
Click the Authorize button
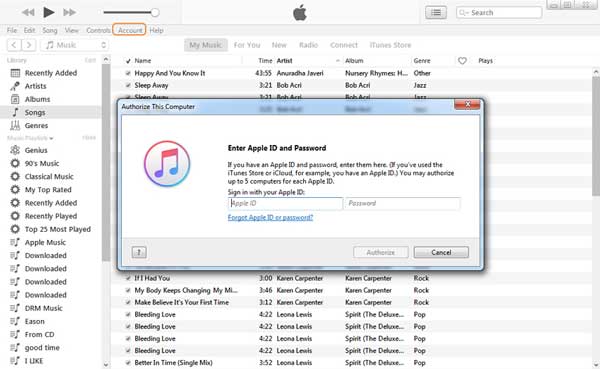381,252
